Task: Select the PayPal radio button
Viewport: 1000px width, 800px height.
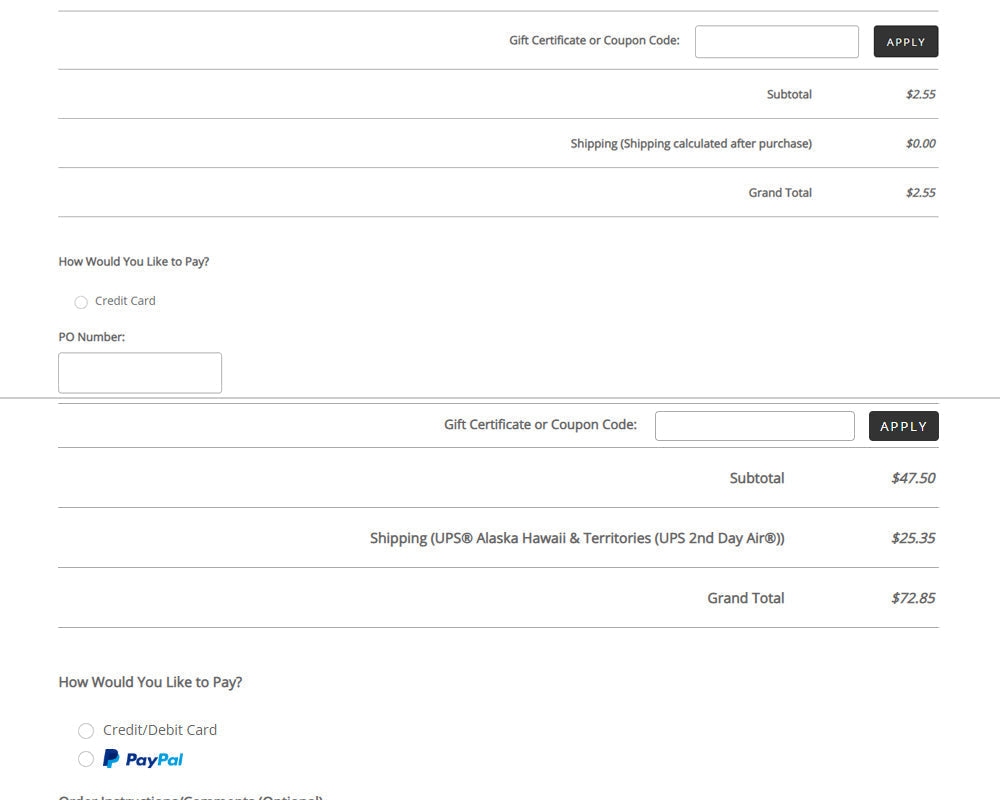Action: tap(86, 759)
